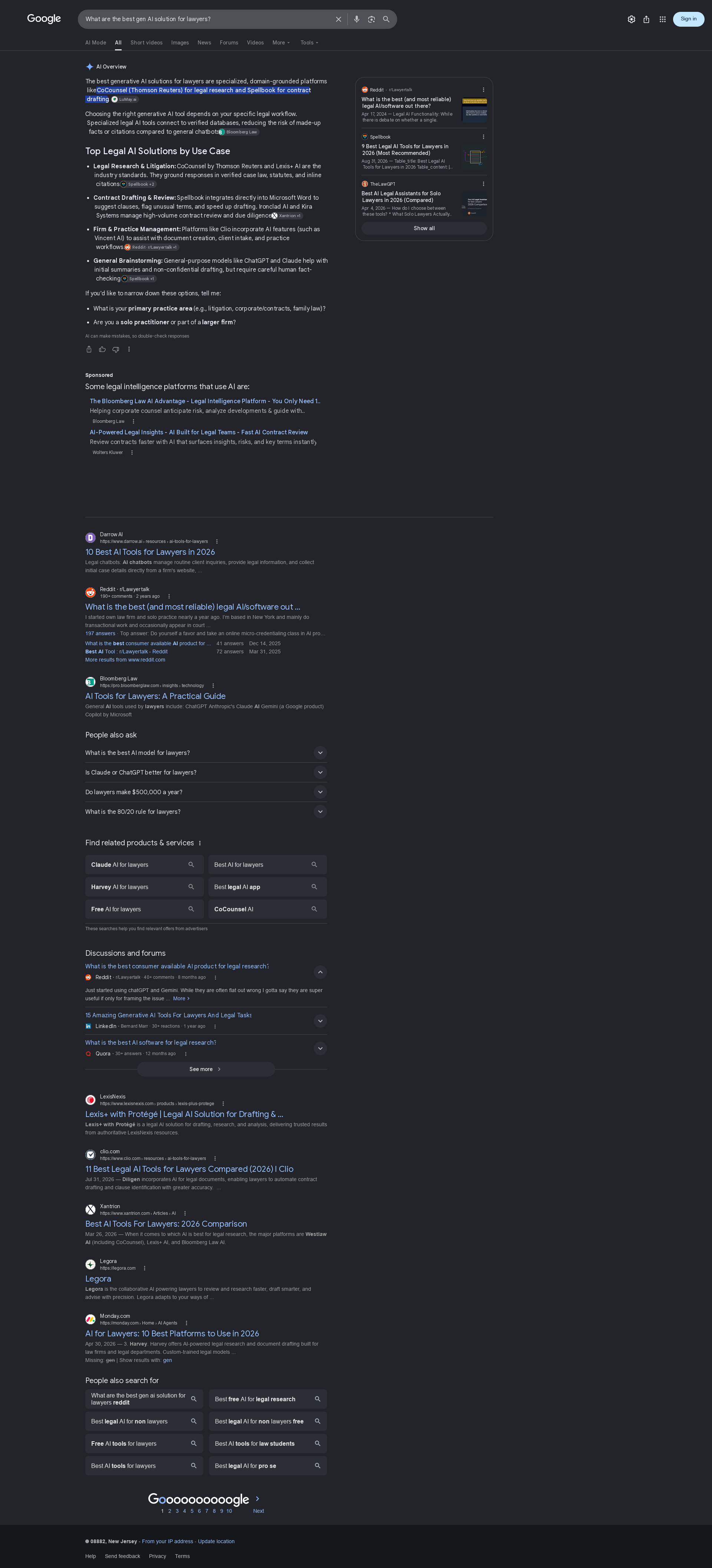The width and height of the screenshot is (712, 1568).
Task: Give thumbs down to AI Overview
Action: tap(116, 349)
